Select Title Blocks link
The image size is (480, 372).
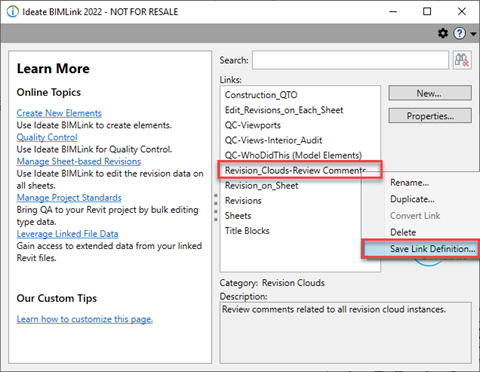[x=247, y=231]
